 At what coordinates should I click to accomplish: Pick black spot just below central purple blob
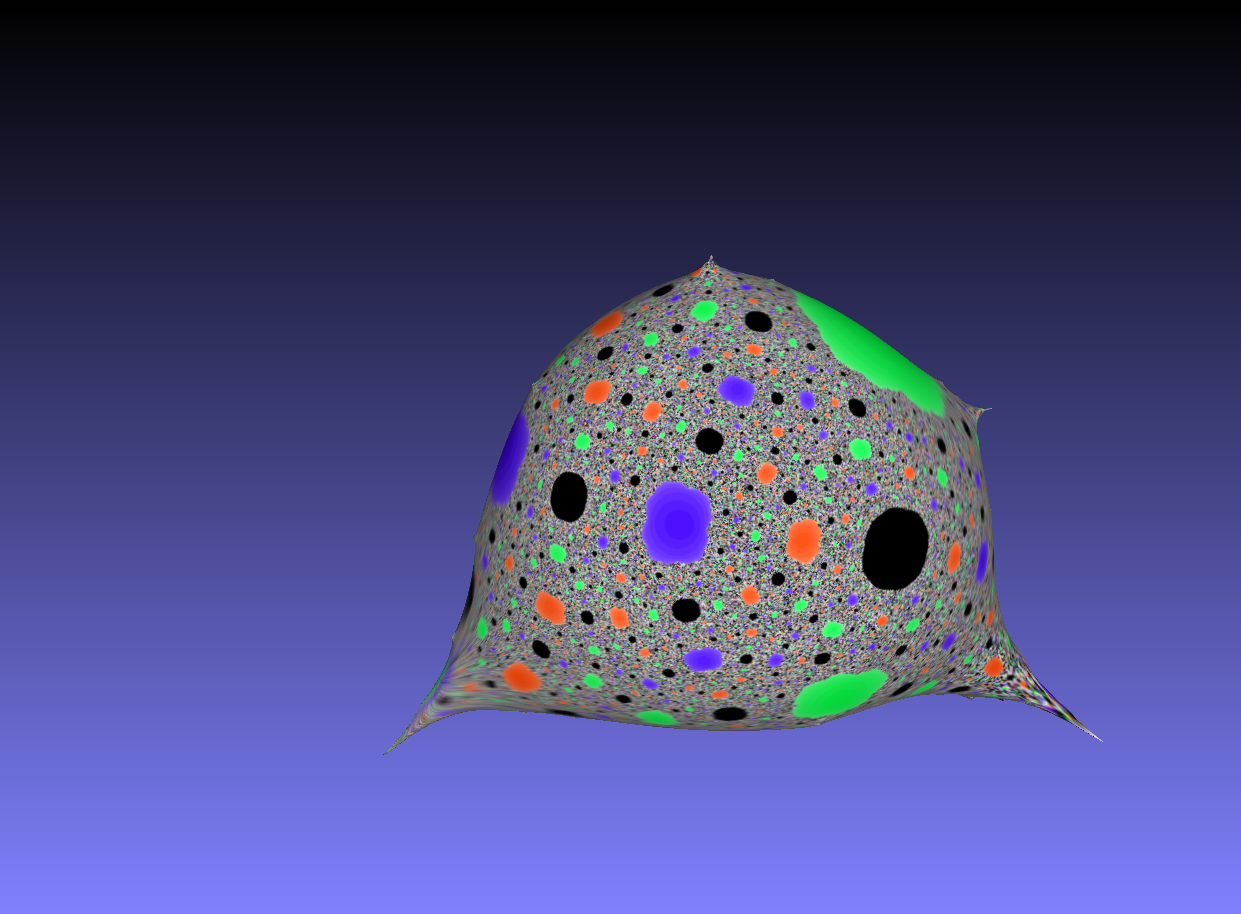coord(686,609)
